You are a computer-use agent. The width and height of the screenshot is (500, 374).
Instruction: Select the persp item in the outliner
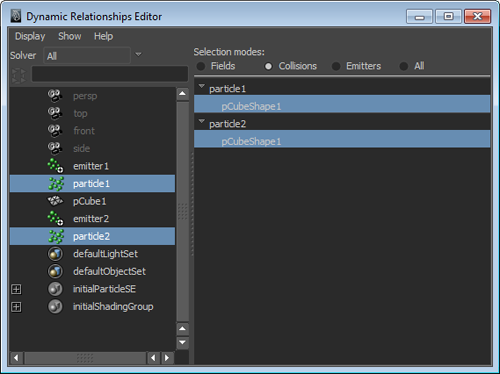pos(85,96)
